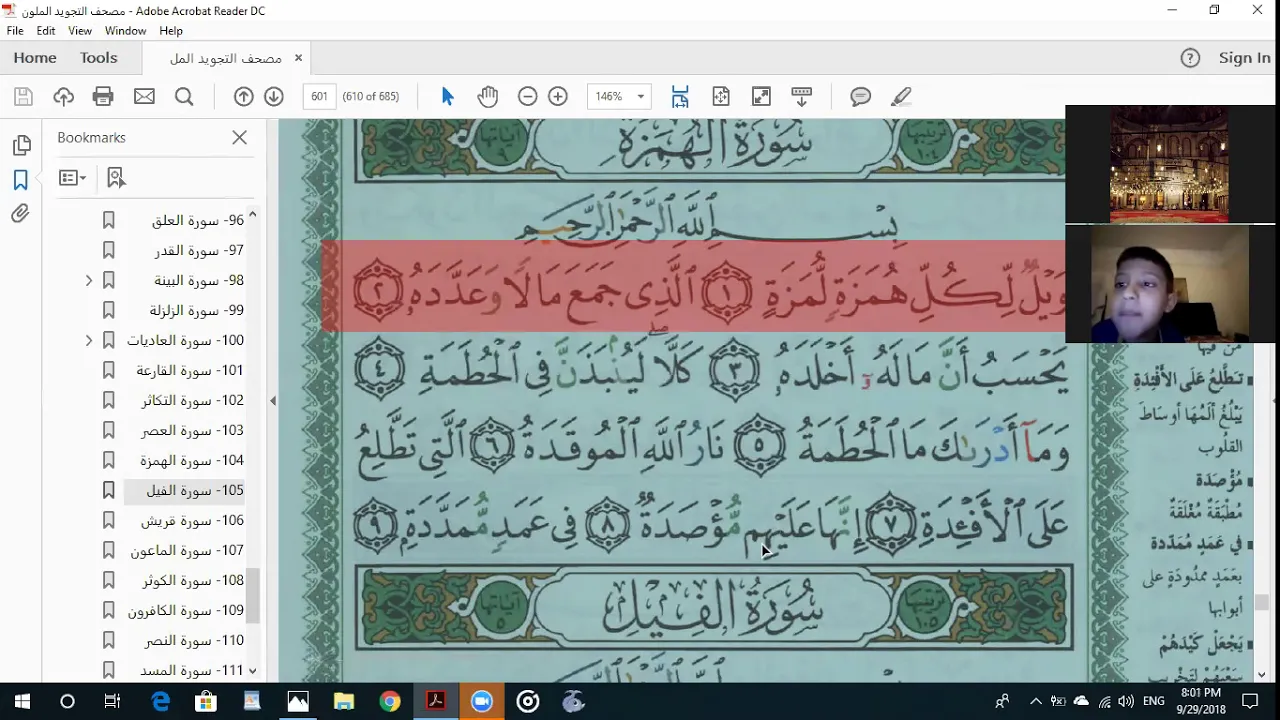Viewport: 1280px width, 720px height.
Task: Select bookmark 97- سورة القدر
Action: pos(199,250)
